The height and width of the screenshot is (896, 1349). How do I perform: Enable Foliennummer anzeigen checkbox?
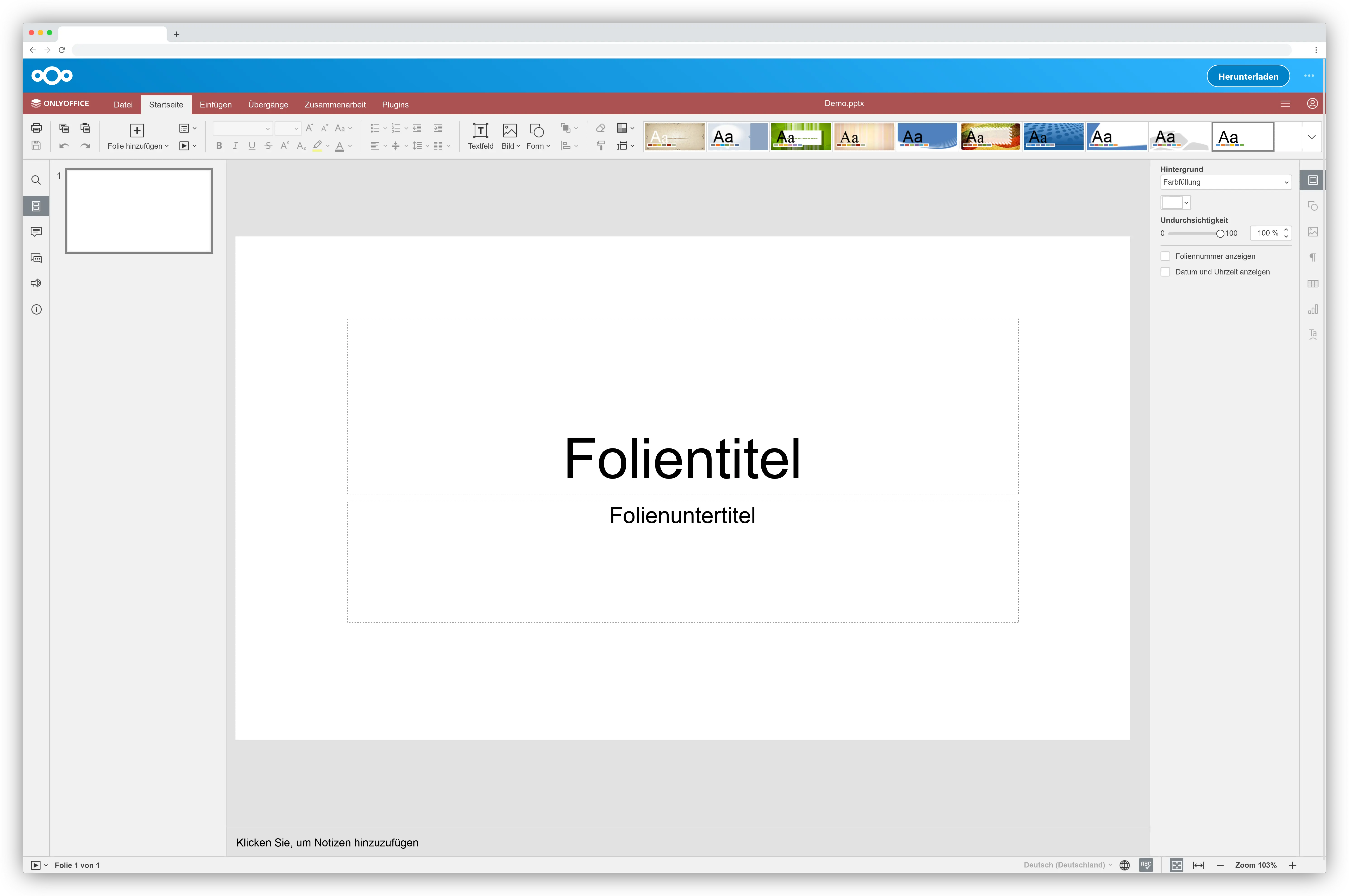click(1165, 256)
